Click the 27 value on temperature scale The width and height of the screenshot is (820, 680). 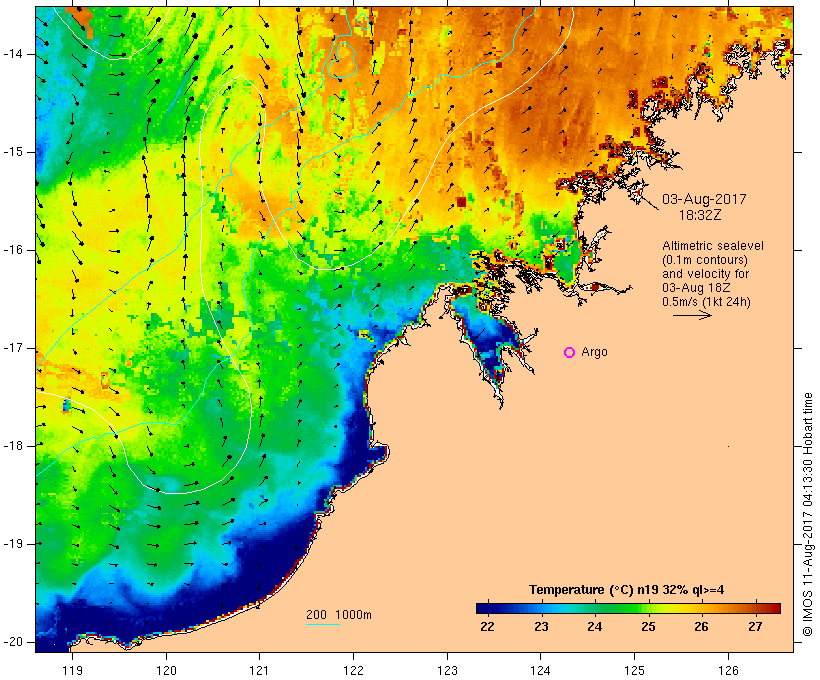(x=755, y=627)
